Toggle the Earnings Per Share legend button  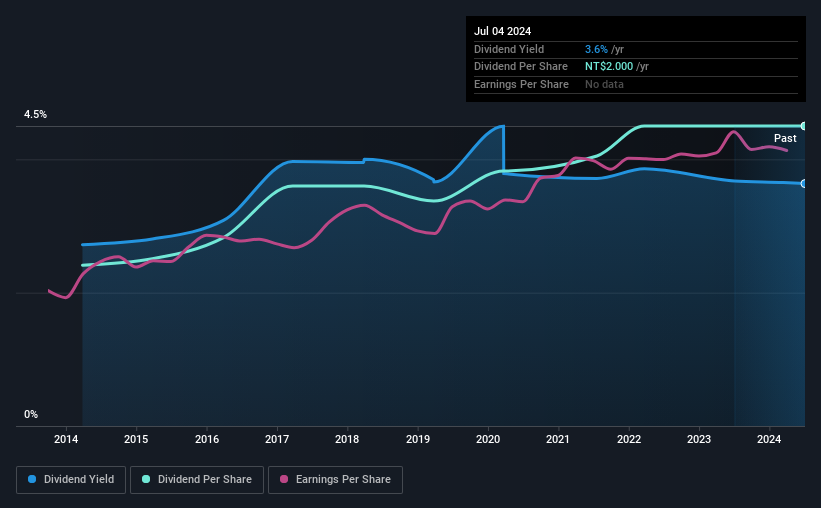click(335, 480)
